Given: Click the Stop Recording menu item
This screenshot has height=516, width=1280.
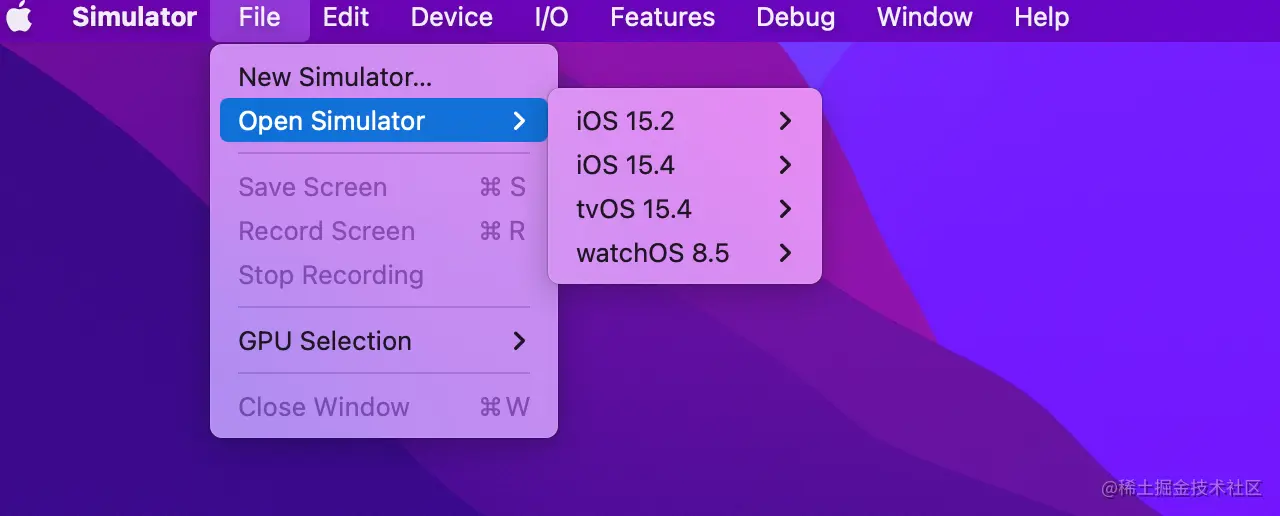Looking at the screenshot, I should pyautogui.click(x=384, y=275).
